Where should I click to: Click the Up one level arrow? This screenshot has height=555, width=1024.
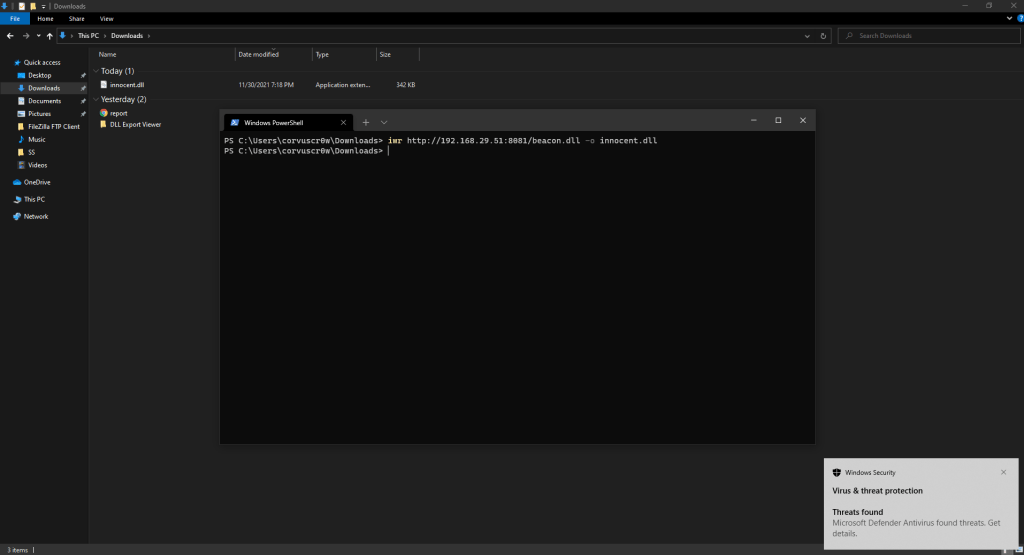coord(49,36)
